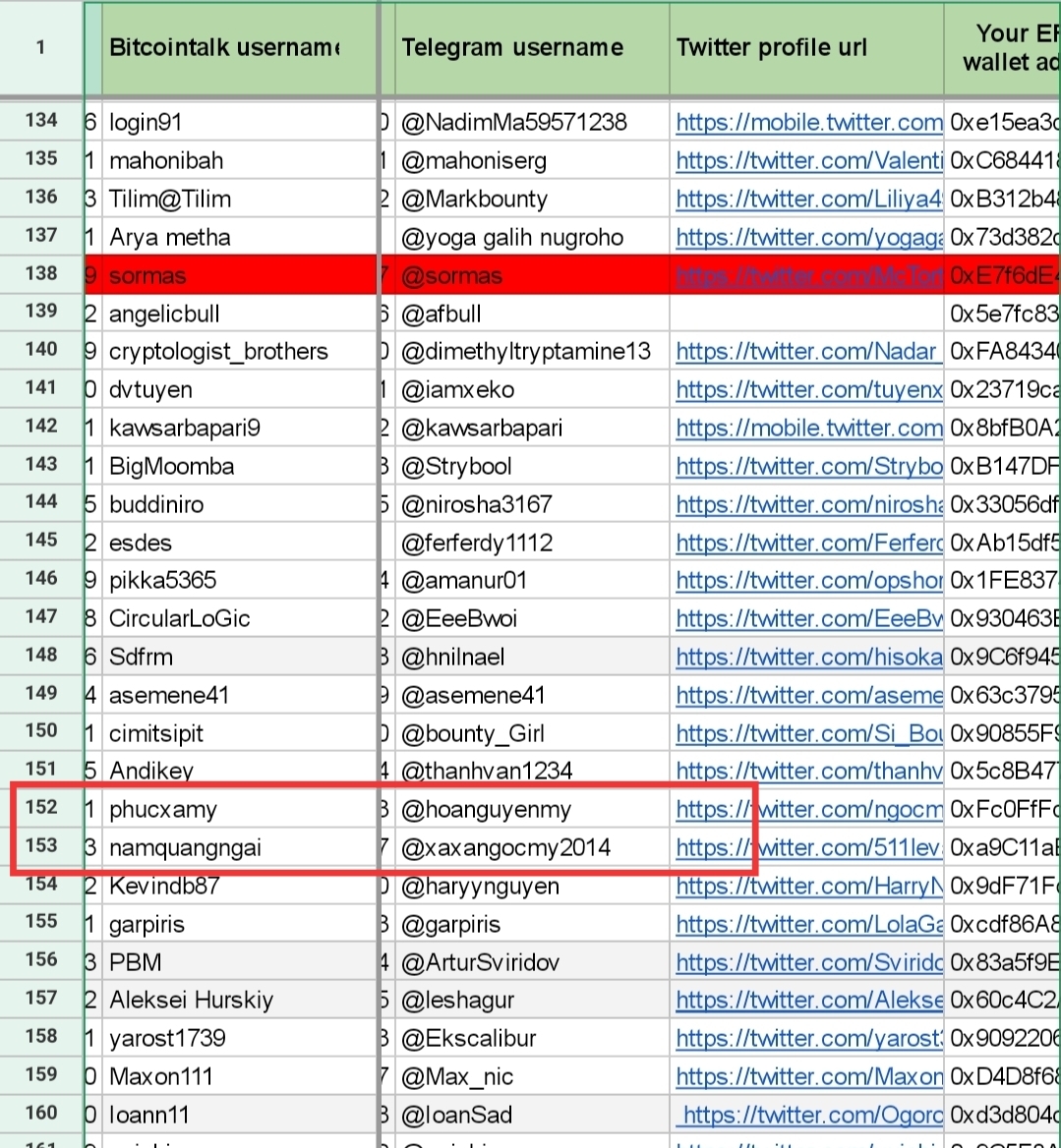Click the Arya metha cell
This screenshot has width=1061, height=1148.
point(239,237)
